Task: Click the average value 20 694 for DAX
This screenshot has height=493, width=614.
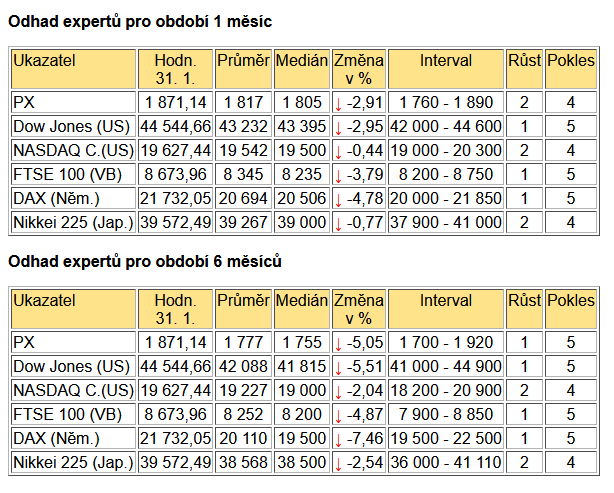Action: (x=243, y=199)
